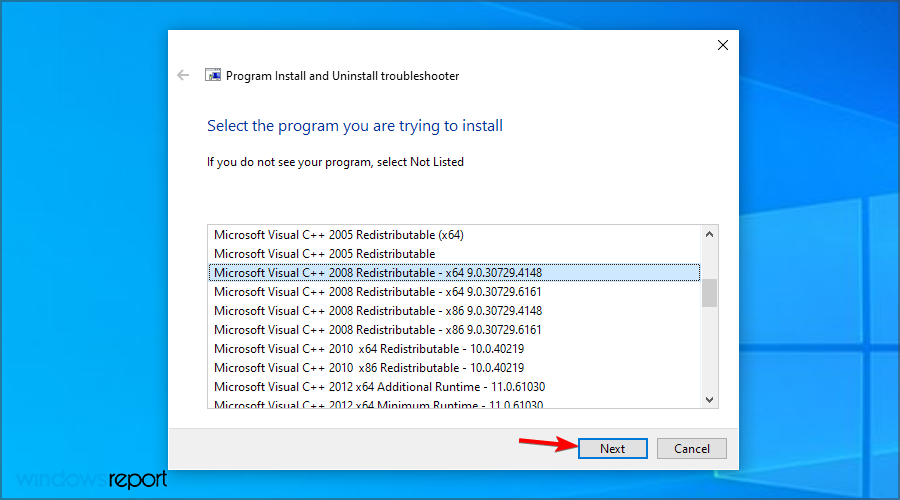Click the scrollbar track below the thumb

pyautogui.click(x=709, y=349)
